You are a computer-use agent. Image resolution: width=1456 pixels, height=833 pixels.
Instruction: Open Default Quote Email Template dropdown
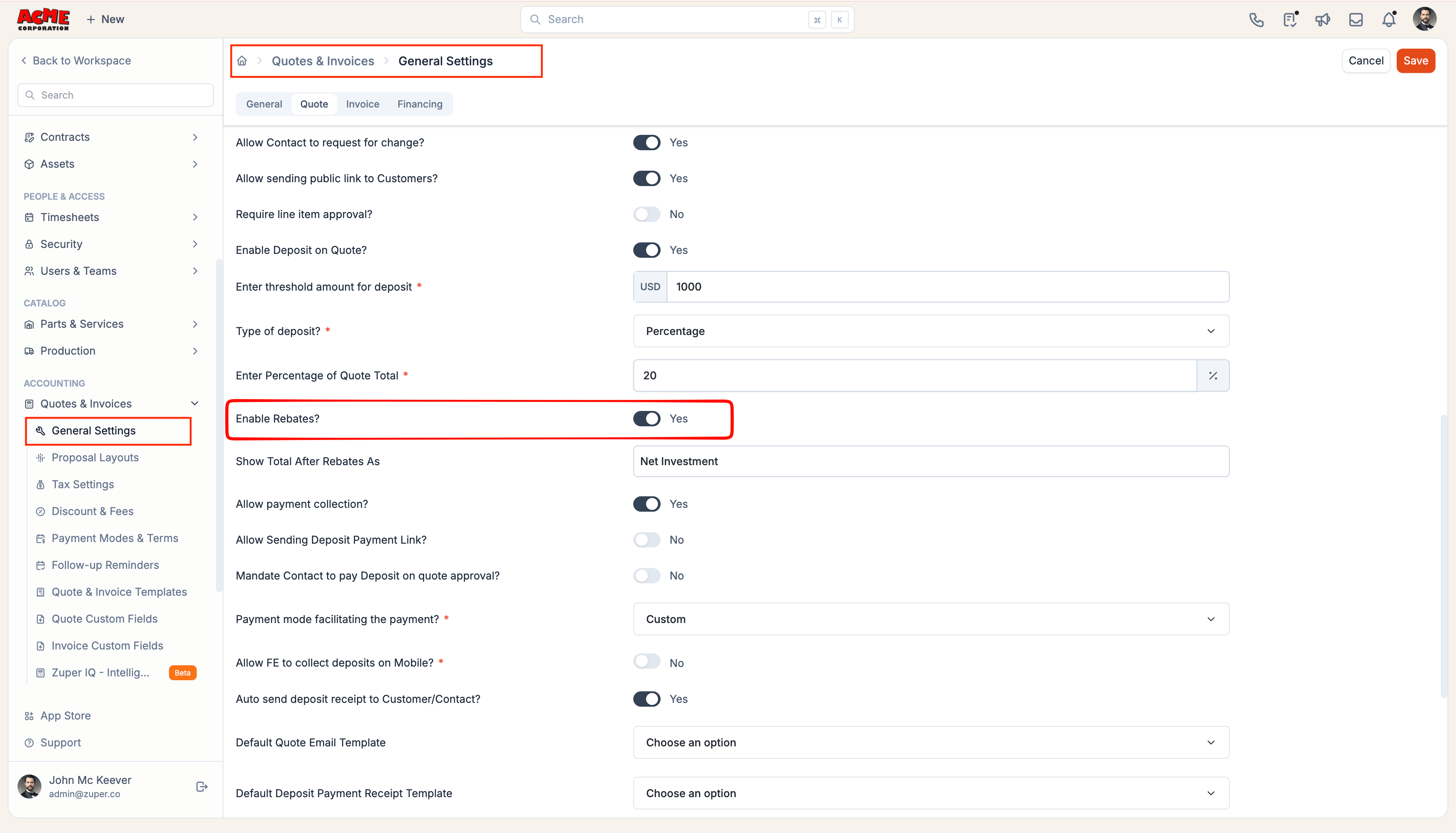click(x=931, y=742)
